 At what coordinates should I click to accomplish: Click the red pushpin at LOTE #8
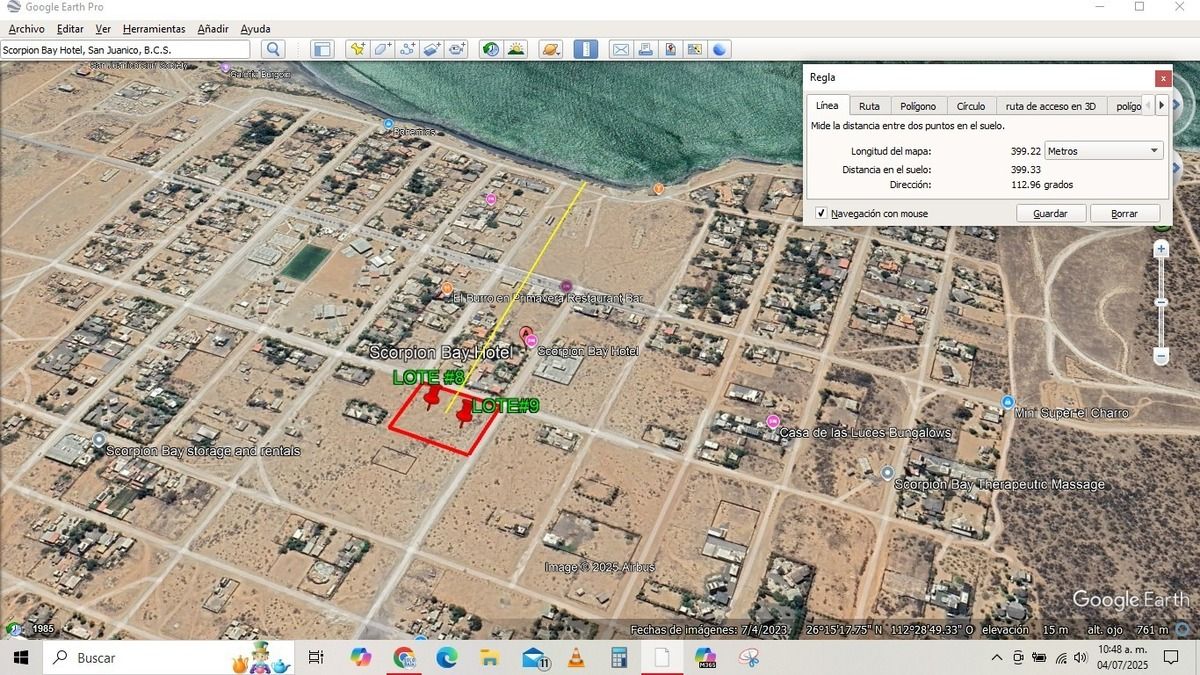[x=431, y=398]
